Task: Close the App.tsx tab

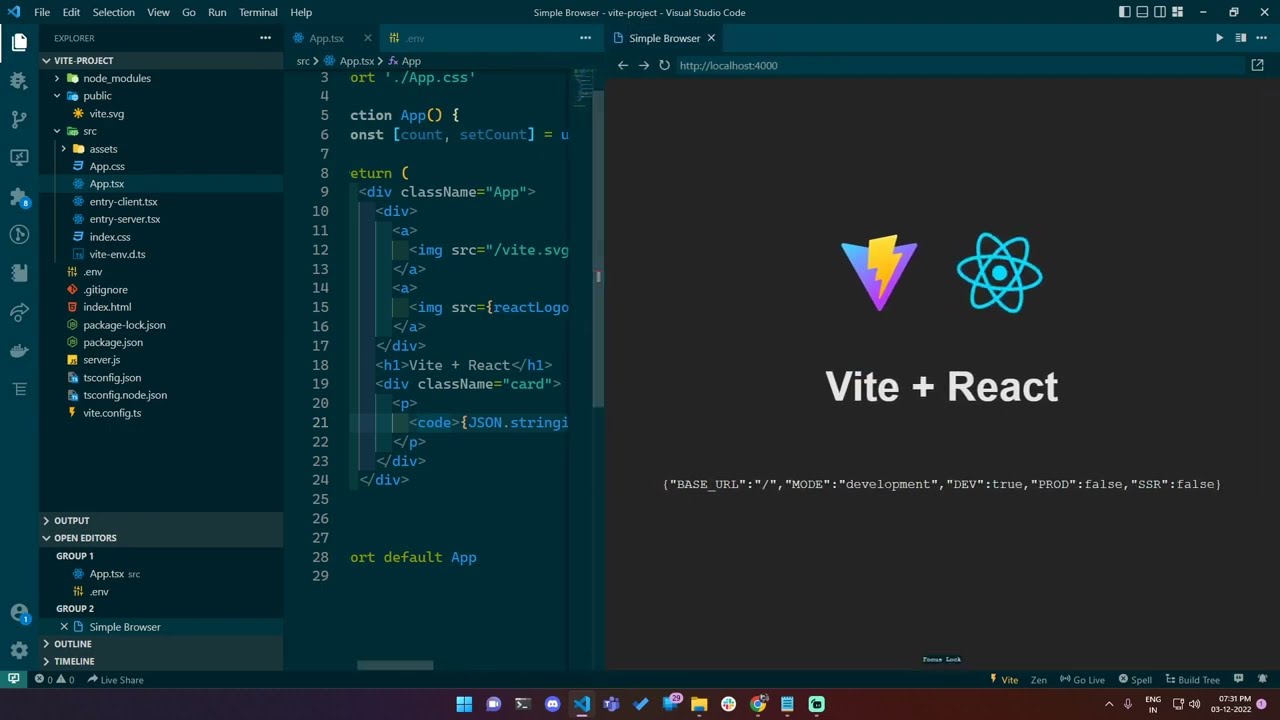Action: click(x=367, y=38)
